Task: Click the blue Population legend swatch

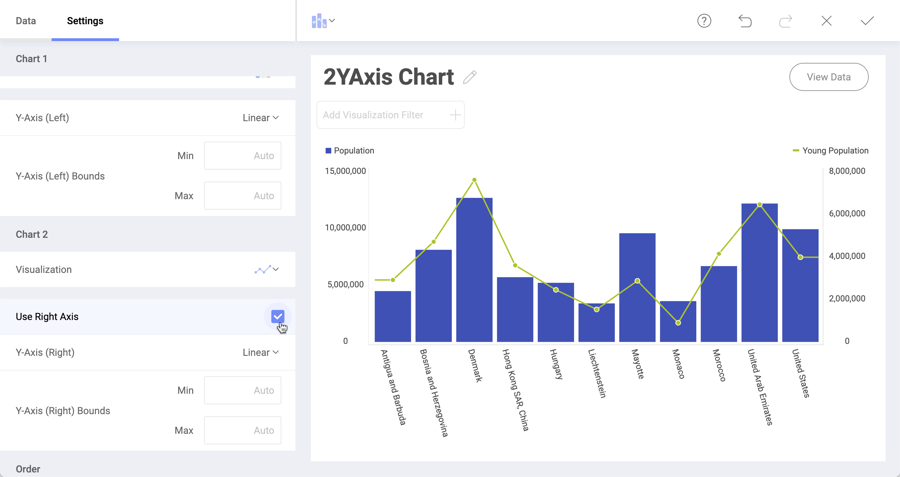Action: (328, 151)
